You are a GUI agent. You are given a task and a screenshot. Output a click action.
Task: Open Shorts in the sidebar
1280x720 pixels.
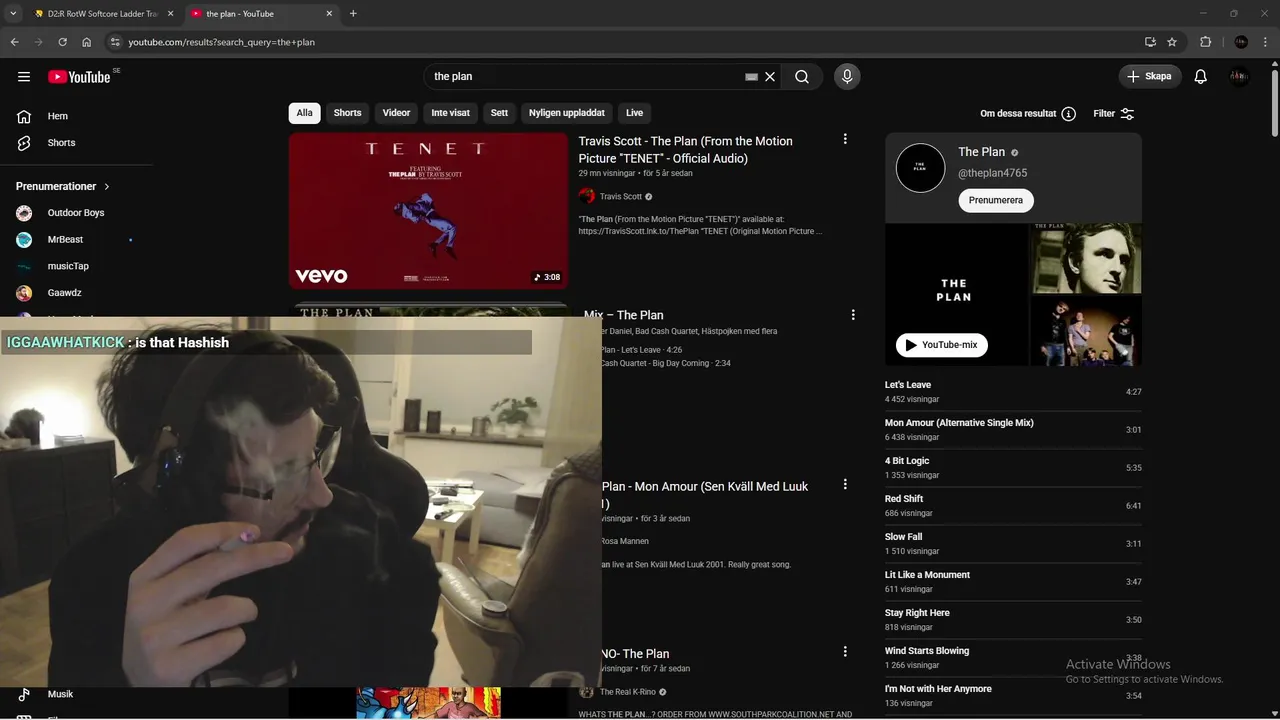(60, 143)
